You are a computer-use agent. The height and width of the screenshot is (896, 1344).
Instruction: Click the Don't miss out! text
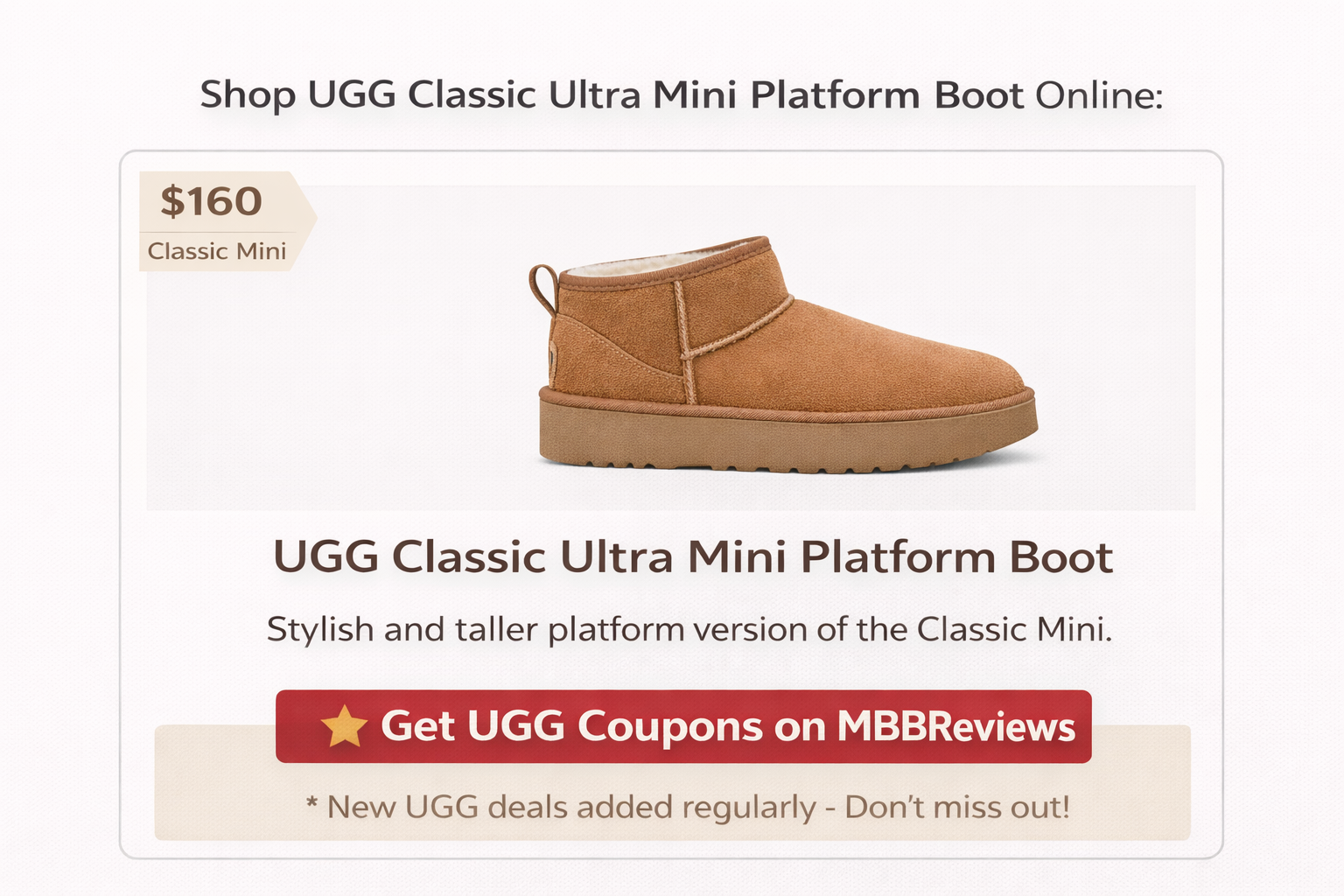957,807
